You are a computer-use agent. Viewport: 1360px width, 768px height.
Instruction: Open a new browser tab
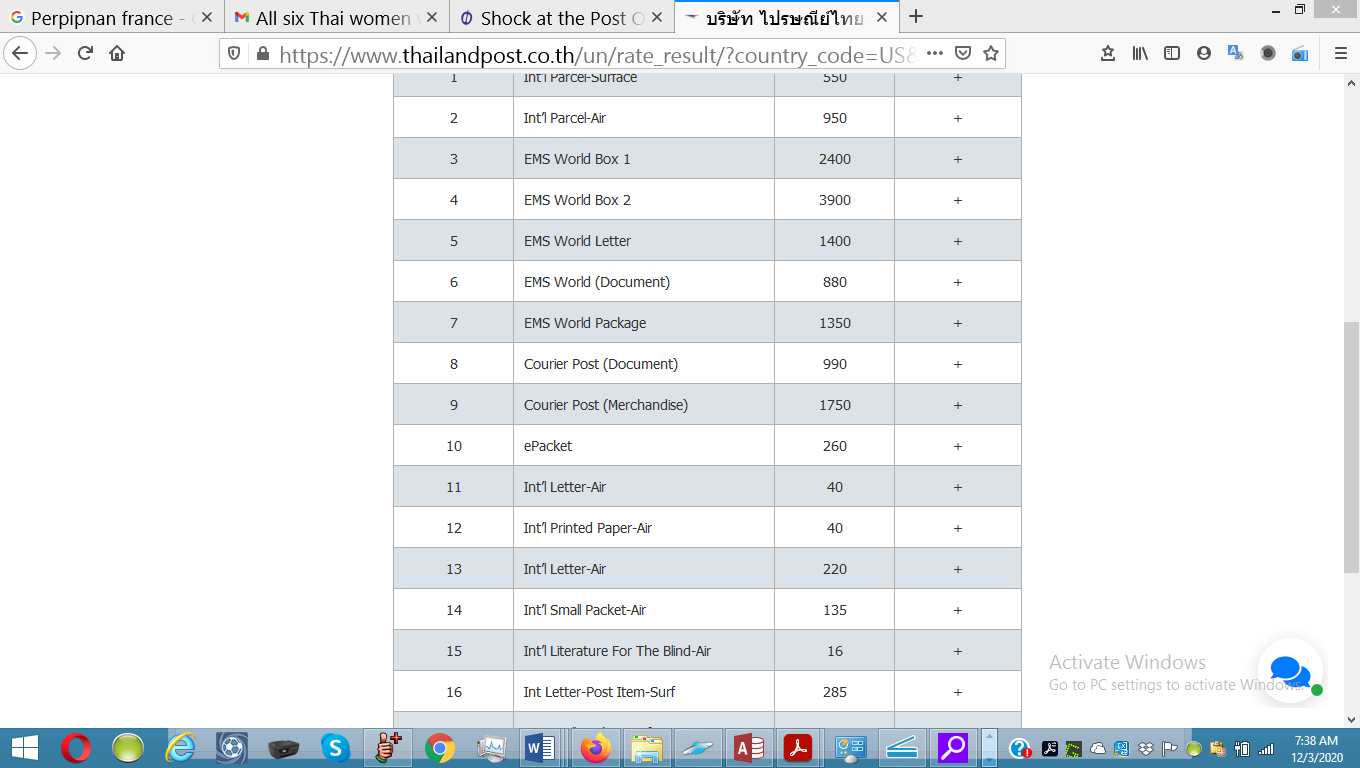coord(915,17)
